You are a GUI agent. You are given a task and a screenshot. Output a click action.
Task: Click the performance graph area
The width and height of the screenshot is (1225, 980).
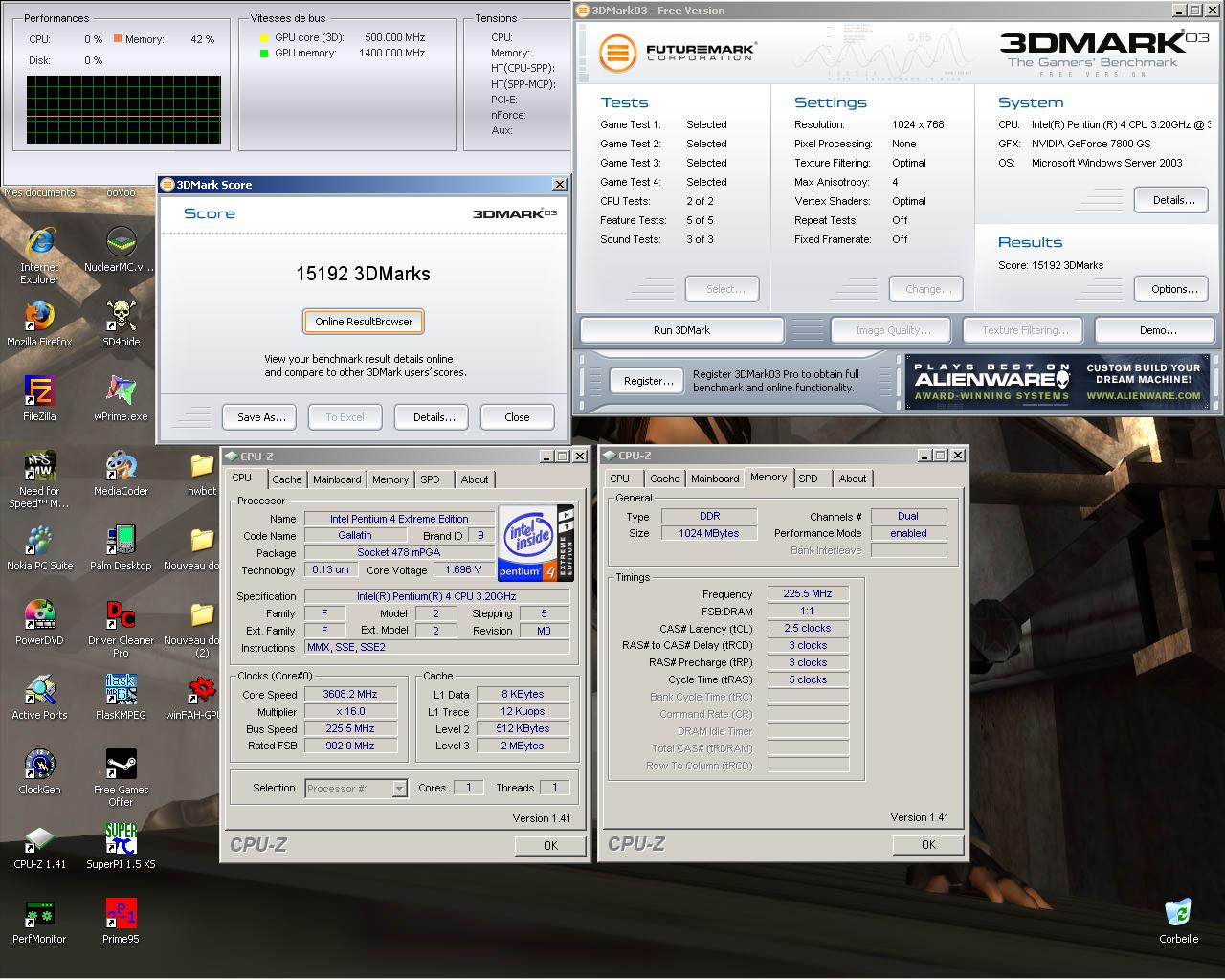point(123,110)
